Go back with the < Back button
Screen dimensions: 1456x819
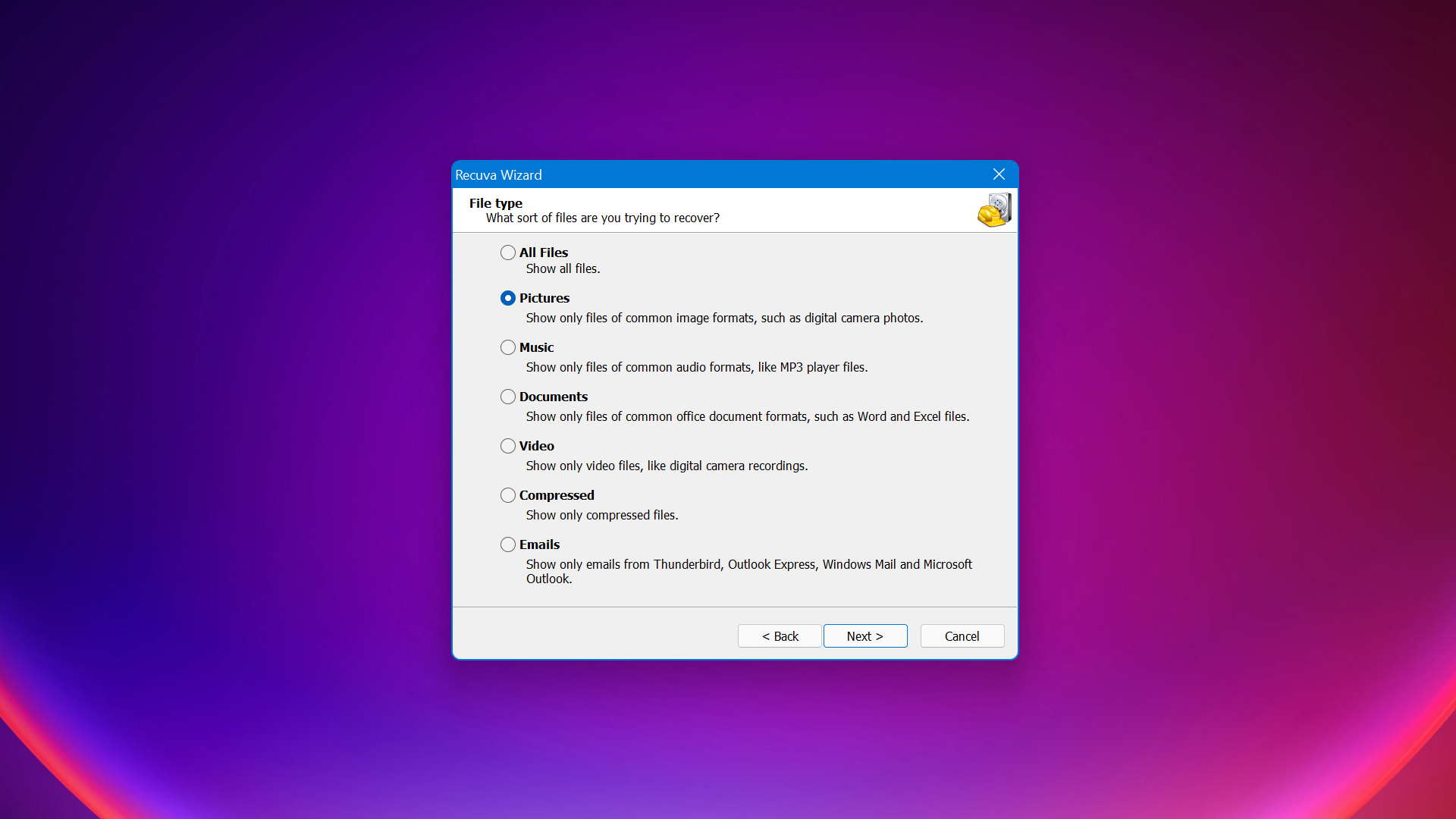coord(780,636)
